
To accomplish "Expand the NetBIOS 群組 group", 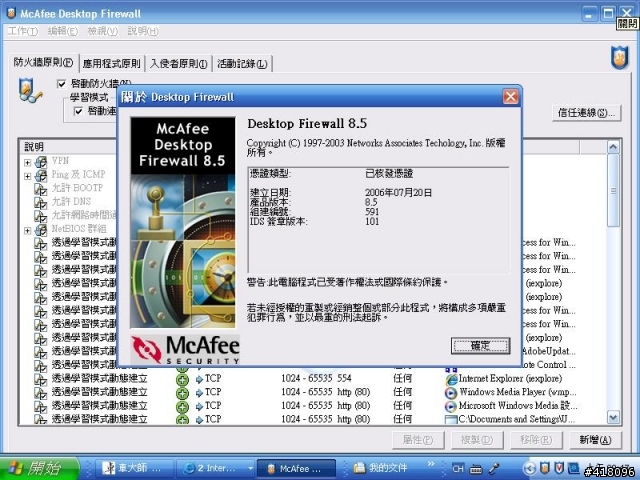I will (x=27, y=231).
